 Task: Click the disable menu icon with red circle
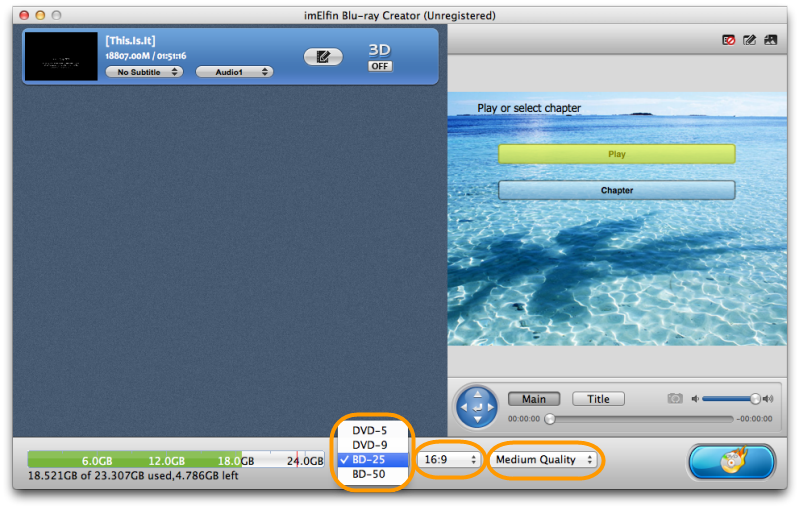(729, 40)
